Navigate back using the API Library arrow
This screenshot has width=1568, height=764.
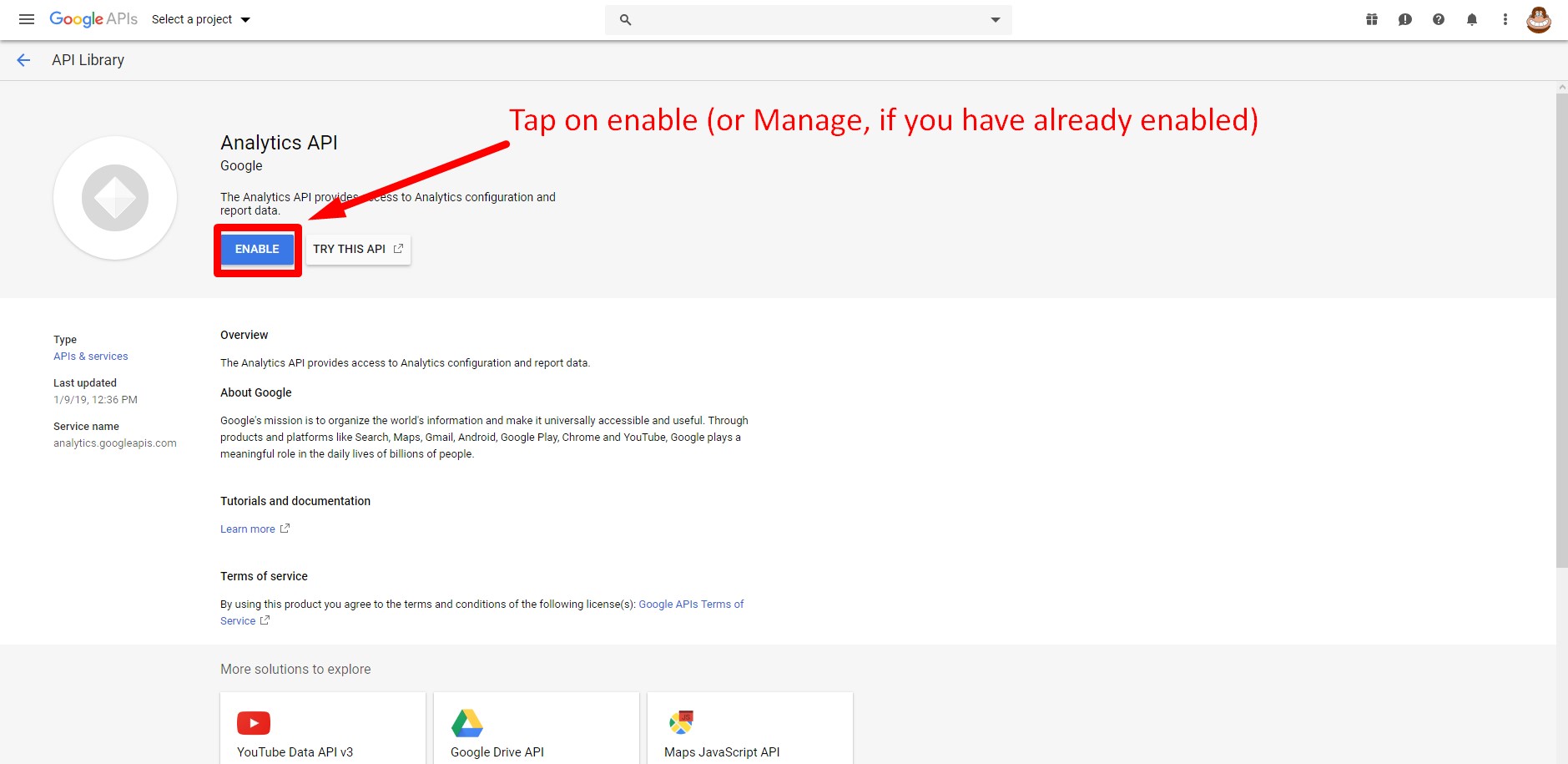[23, 59]
